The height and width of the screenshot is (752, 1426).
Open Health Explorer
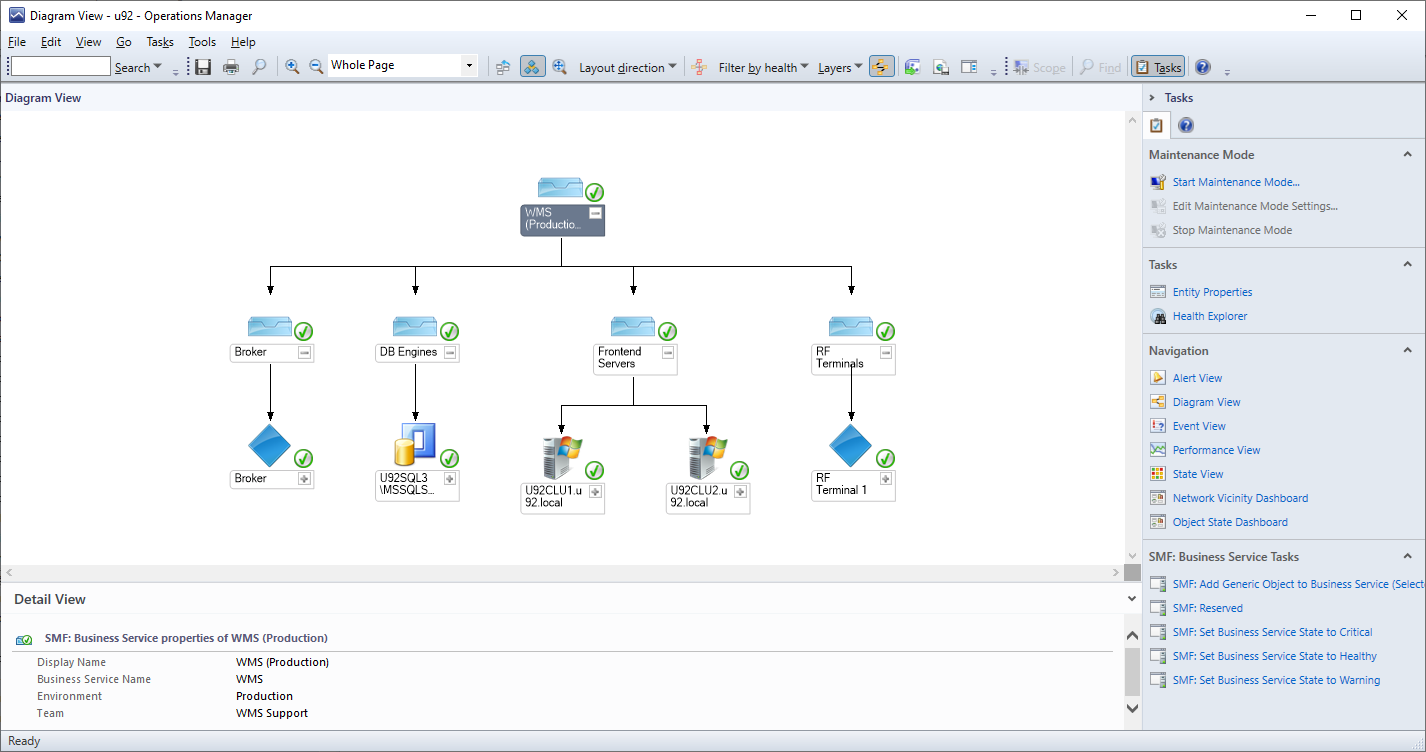tap(1210, 316)
